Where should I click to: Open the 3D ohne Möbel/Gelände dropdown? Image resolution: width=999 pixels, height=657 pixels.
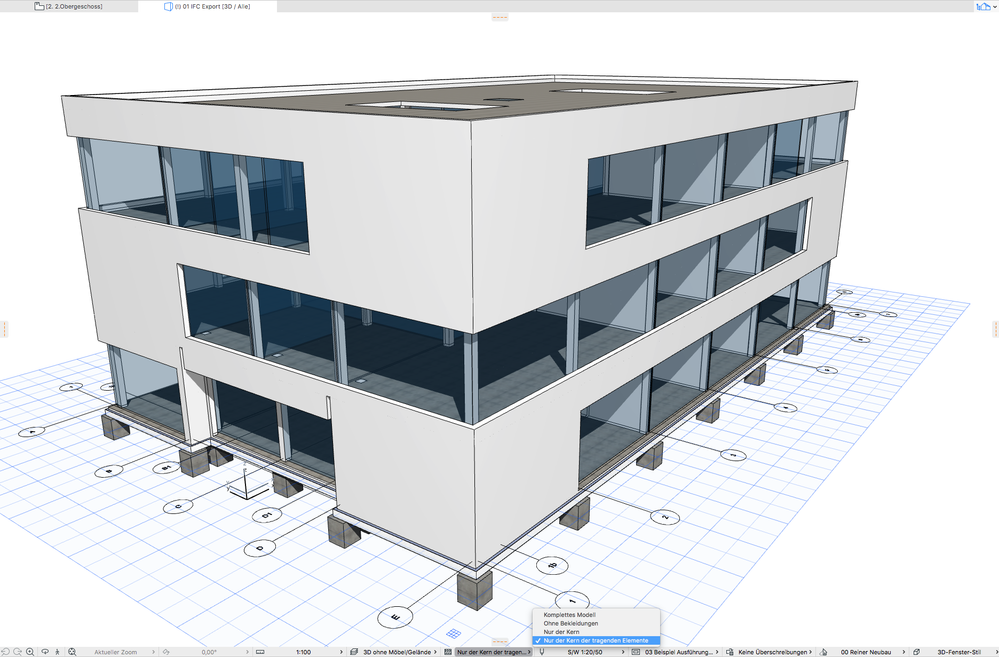(x=400, y=652)
